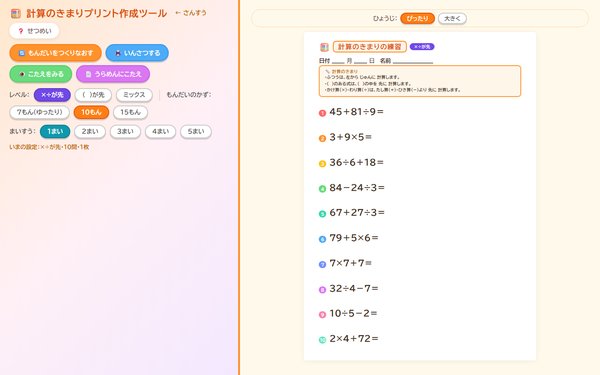This screenshot has height=375, width=600.
Task: Go back via ← さんすう link
Action: [x=191, y=13]
